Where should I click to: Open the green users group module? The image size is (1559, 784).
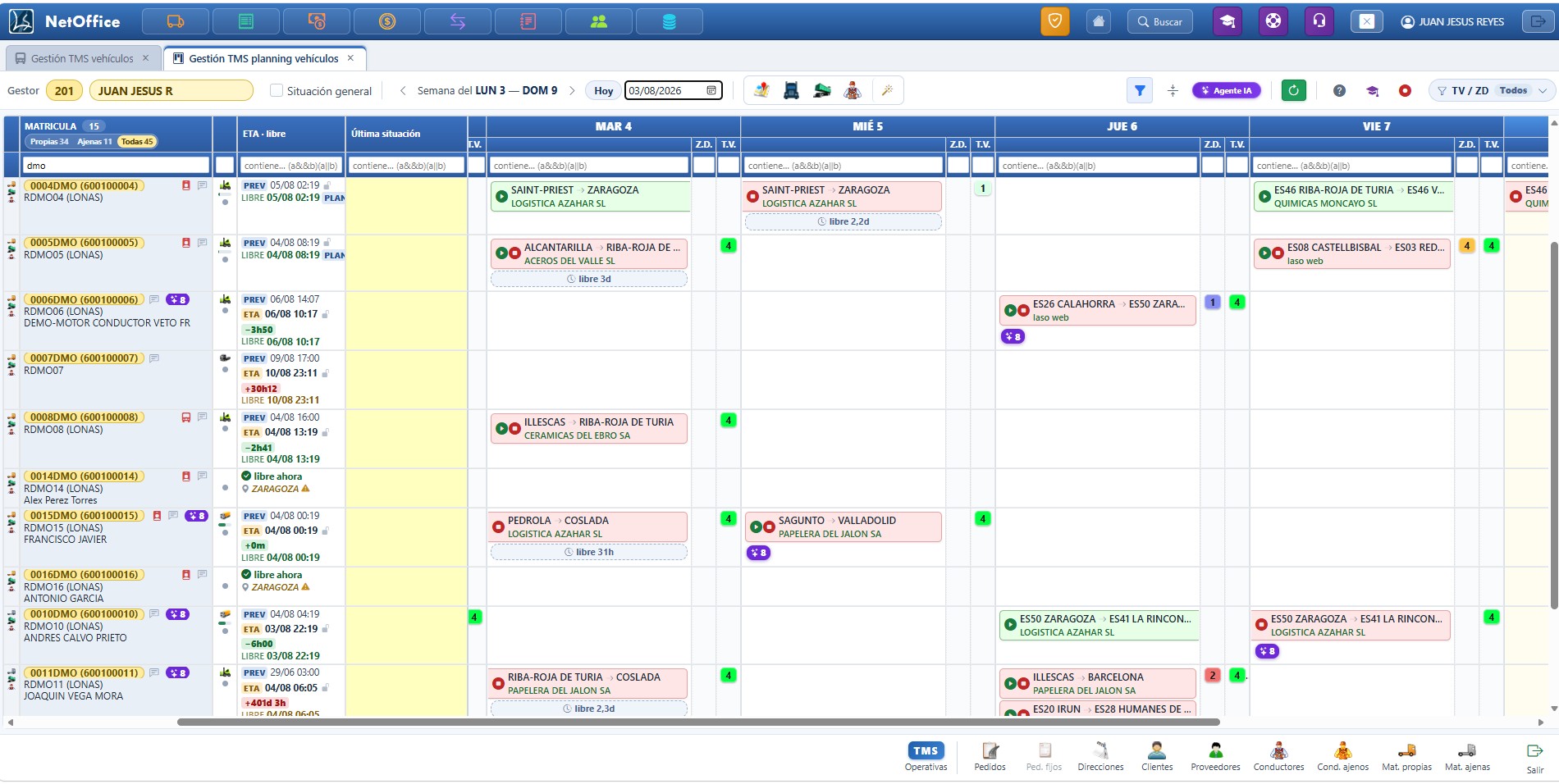pyautogui.click(x=599, y=21)
